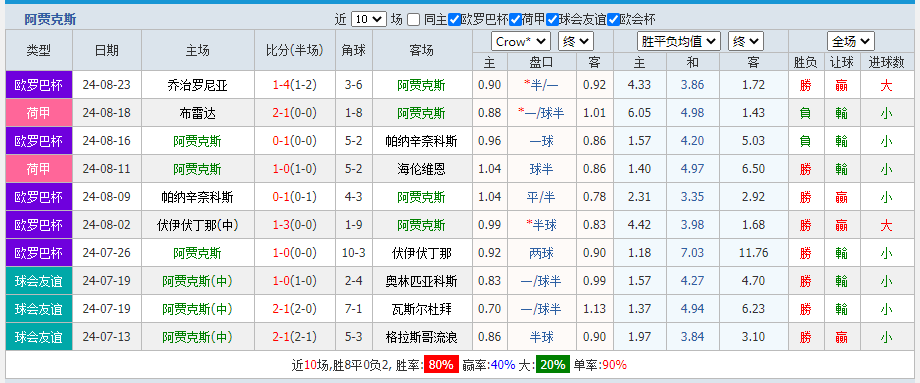Open 帕纳辛奈科斯 home team on 24-08-09
The height and width of the screenshot is (383, 920).
click(x=197, y=197)
